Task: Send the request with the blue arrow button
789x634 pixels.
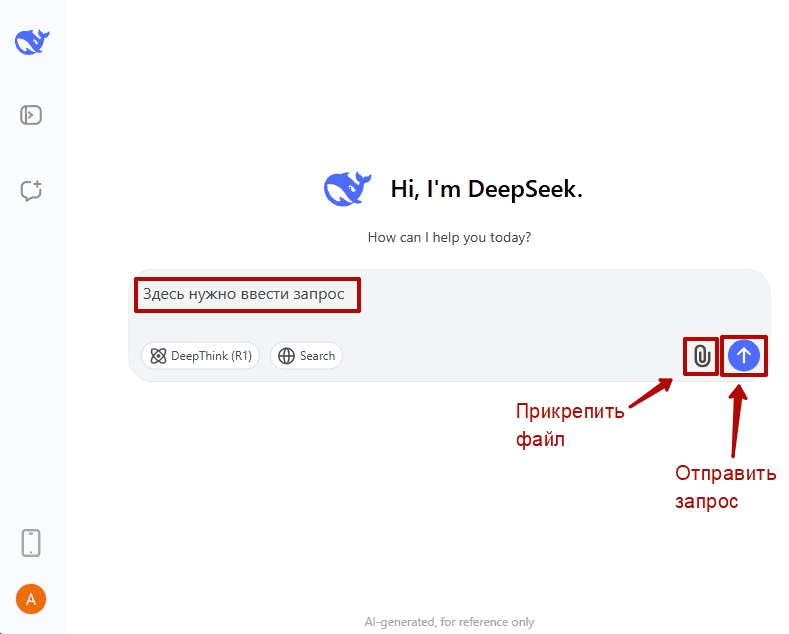Action: coord(744,355)
